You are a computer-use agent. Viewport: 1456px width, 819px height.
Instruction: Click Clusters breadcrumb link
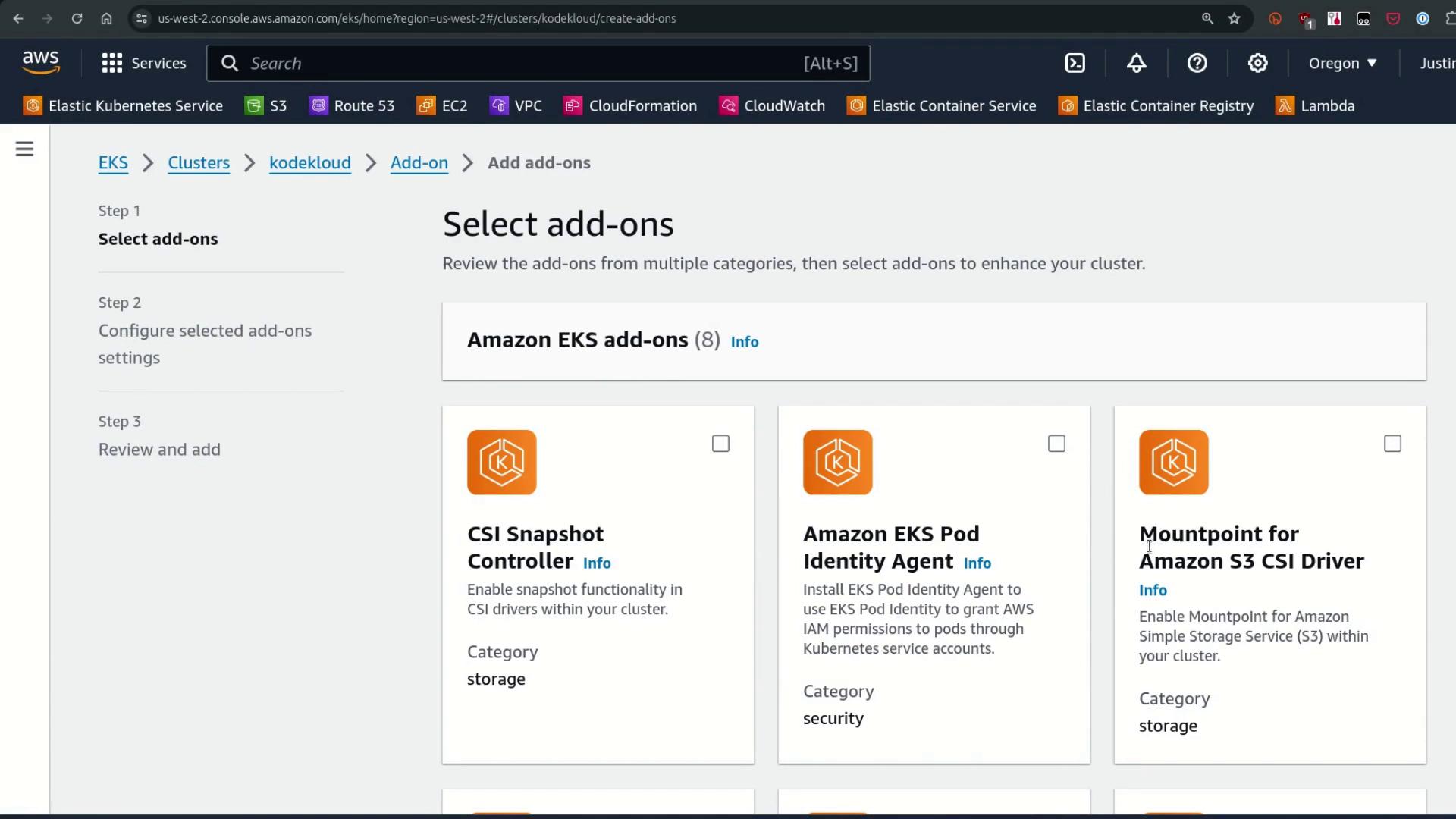tap(199, 163)
